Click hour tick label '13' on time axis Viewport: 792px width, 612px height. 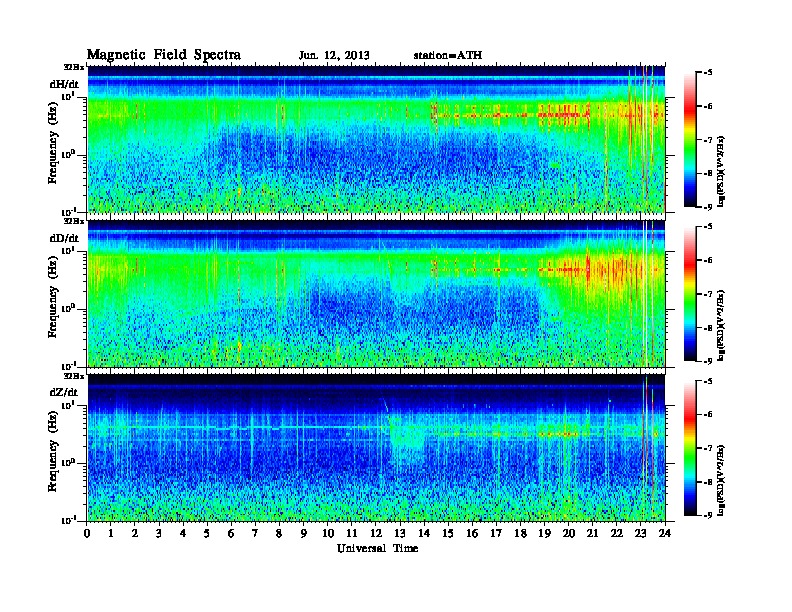(x=400, y=534)
